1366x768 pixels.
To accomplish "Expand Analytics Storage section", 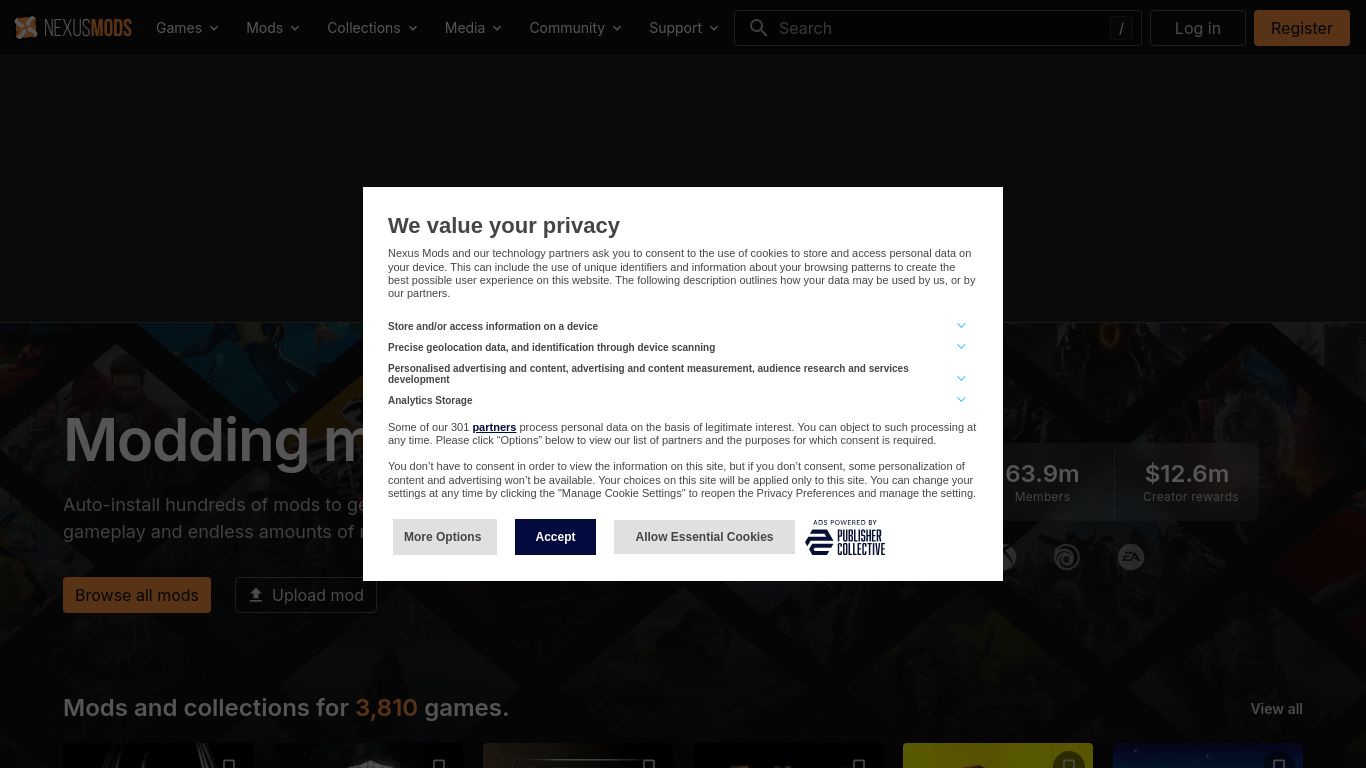I will click(961, 400).
